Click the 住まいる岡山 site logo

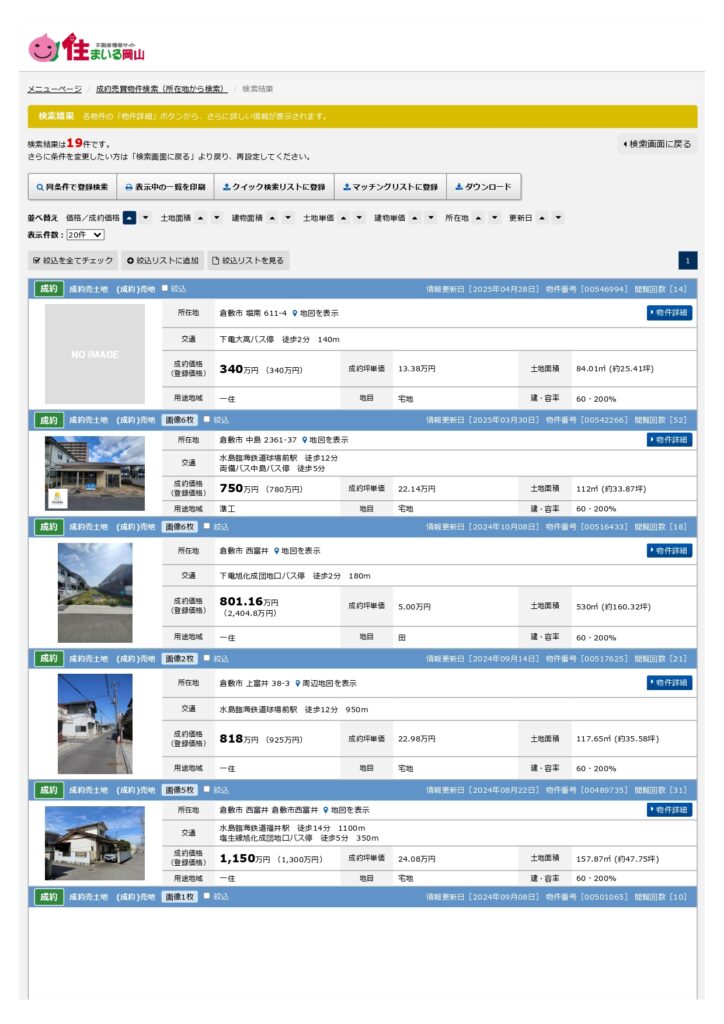point(86,48)
